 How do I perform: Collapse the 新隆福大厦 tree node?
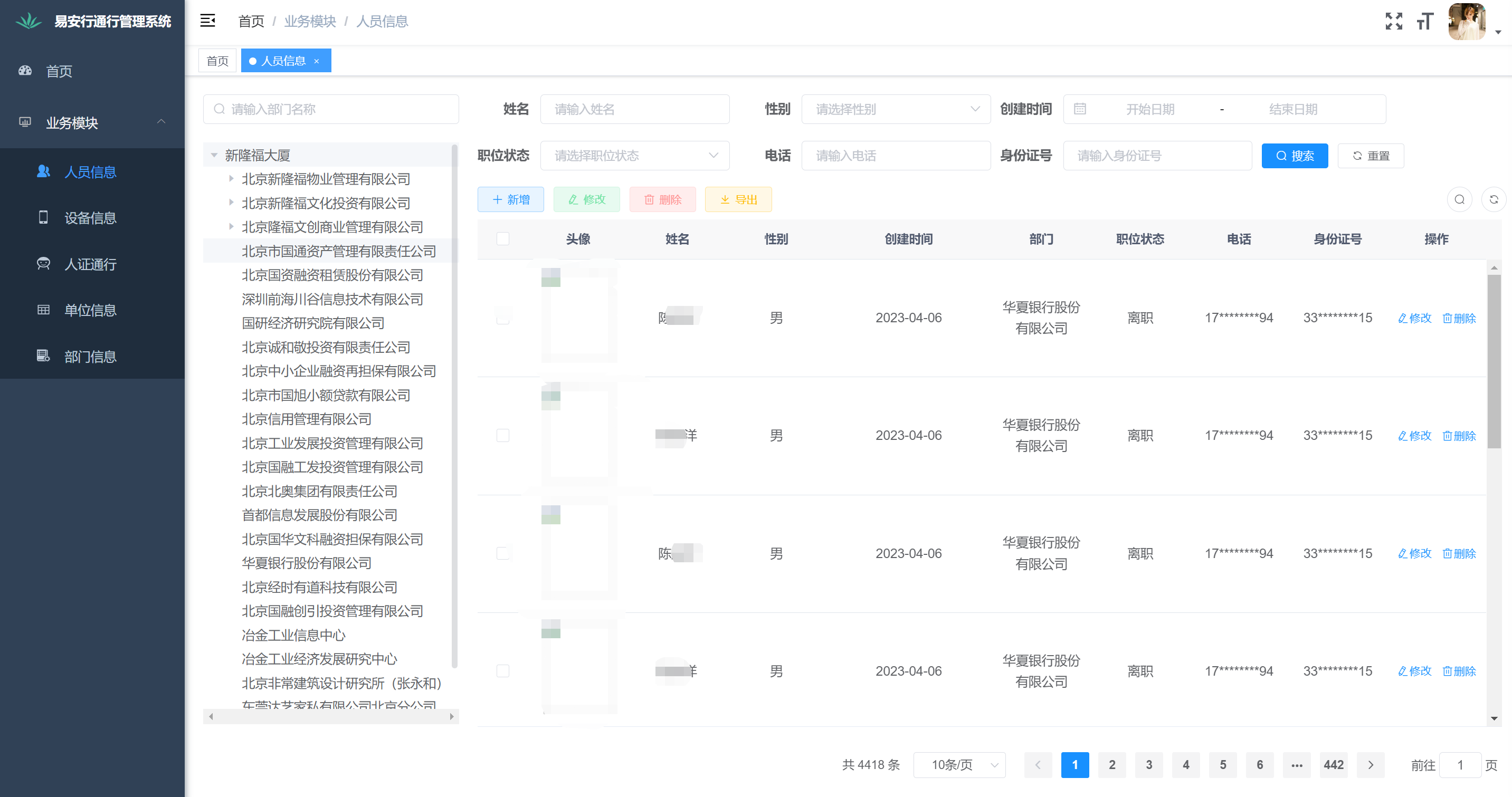click(x=214, y=155)
